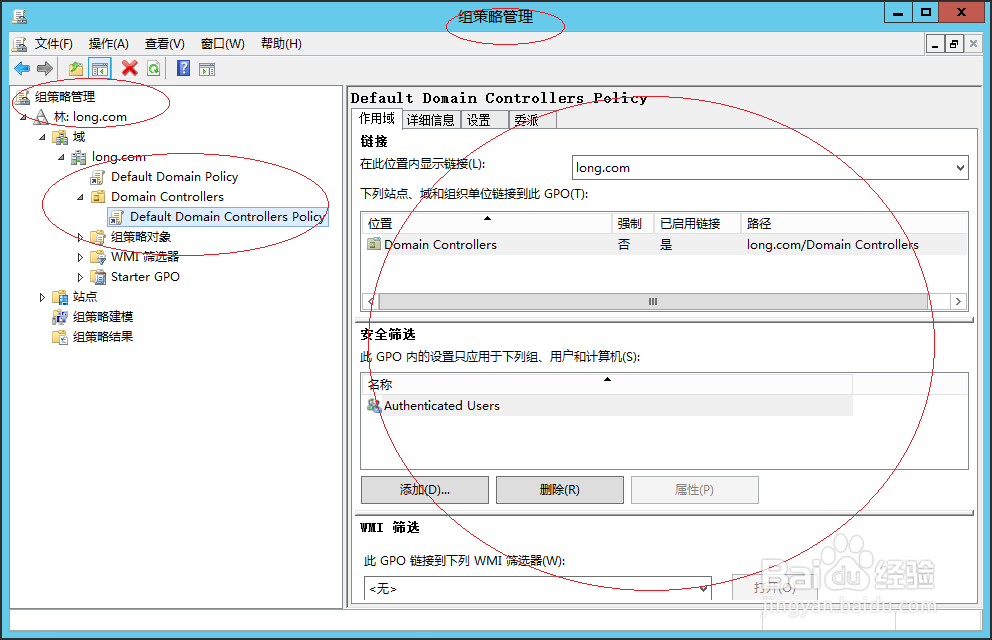Image resolution: width=992 pixels, height=640 pixels.
Task: Click the Authenticated Users group icon
Action: tap(374, 405)
